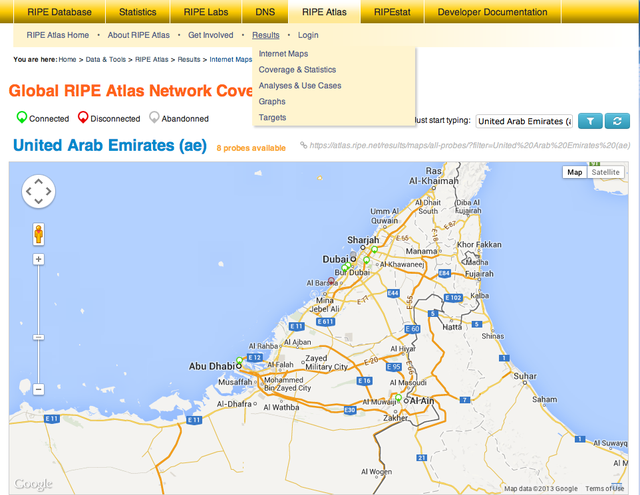Pan the map left with the arrow control

(x=29, y=191)
